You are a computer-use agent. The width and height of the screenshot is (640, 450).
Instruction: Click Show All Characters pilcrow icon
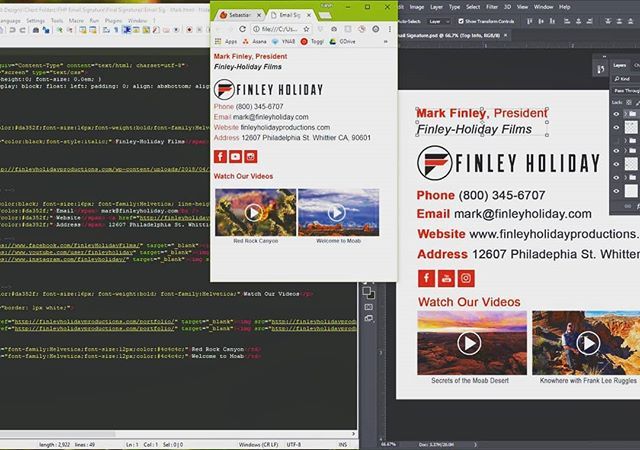pos(116,30)
